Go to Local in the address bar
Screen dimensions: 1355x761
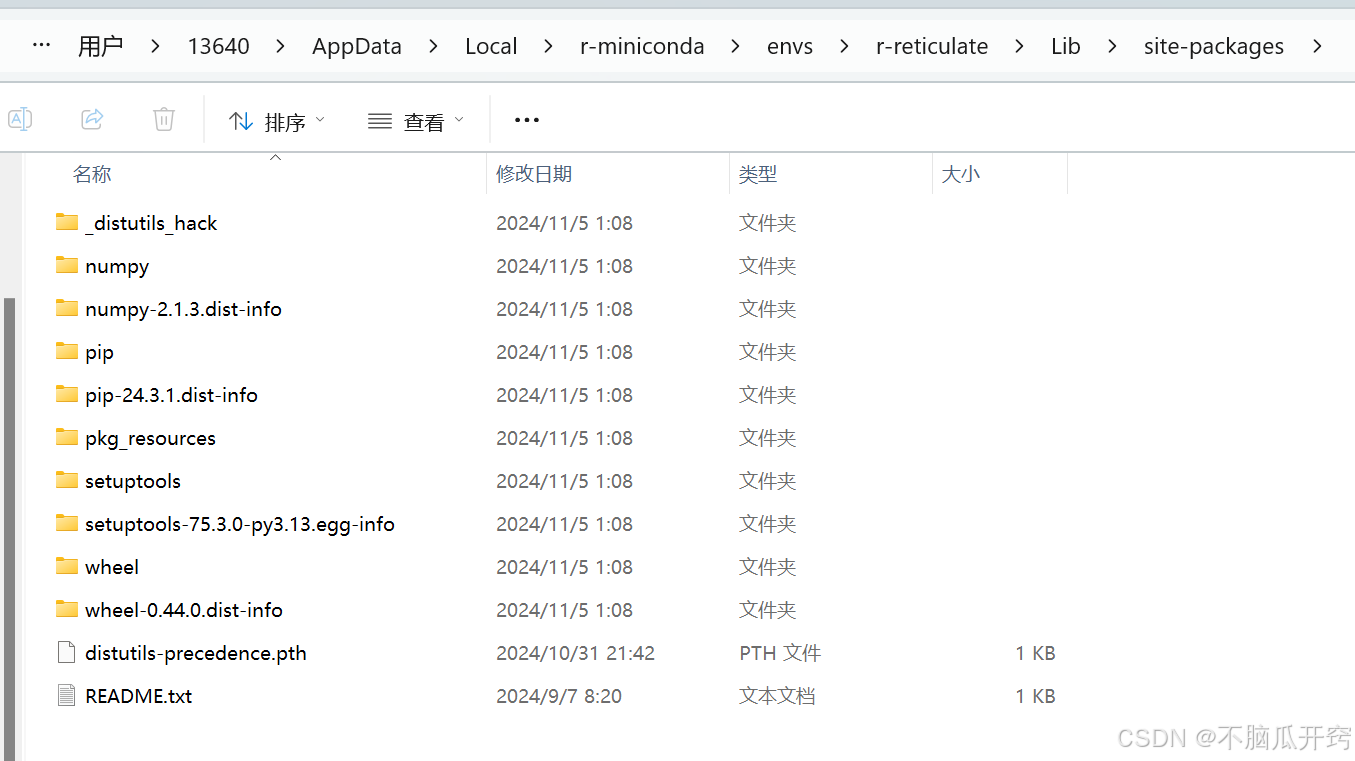coord(491,46)
